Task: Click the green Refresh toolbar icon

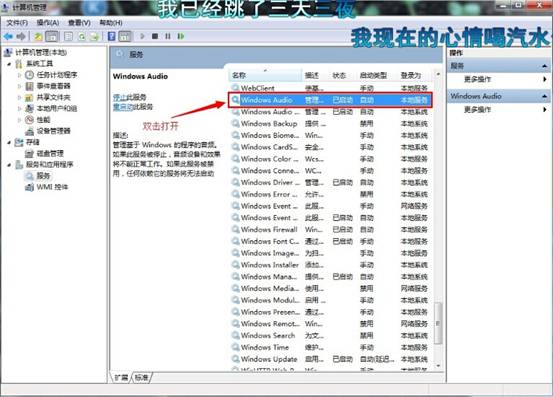Action: (82, 36)
